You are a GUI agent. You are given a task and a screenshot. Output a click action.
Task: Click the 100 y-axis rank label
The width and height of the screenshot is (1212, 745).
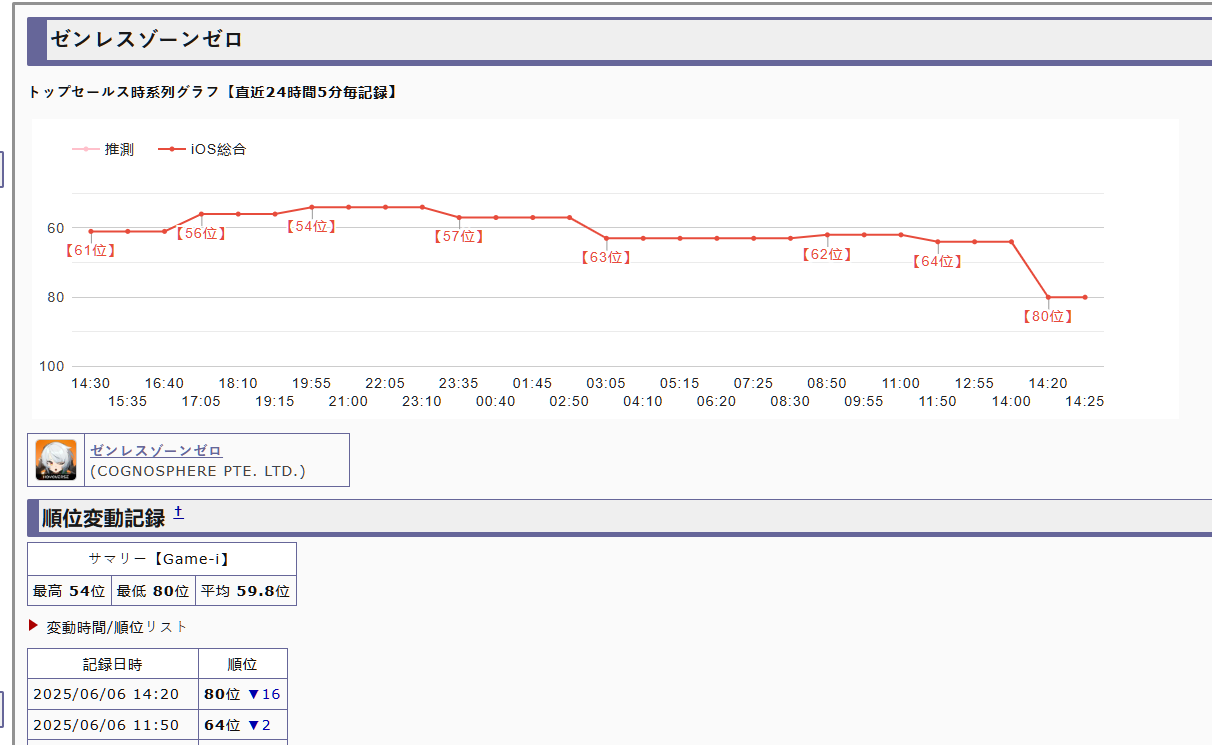(x=52, y=367)
